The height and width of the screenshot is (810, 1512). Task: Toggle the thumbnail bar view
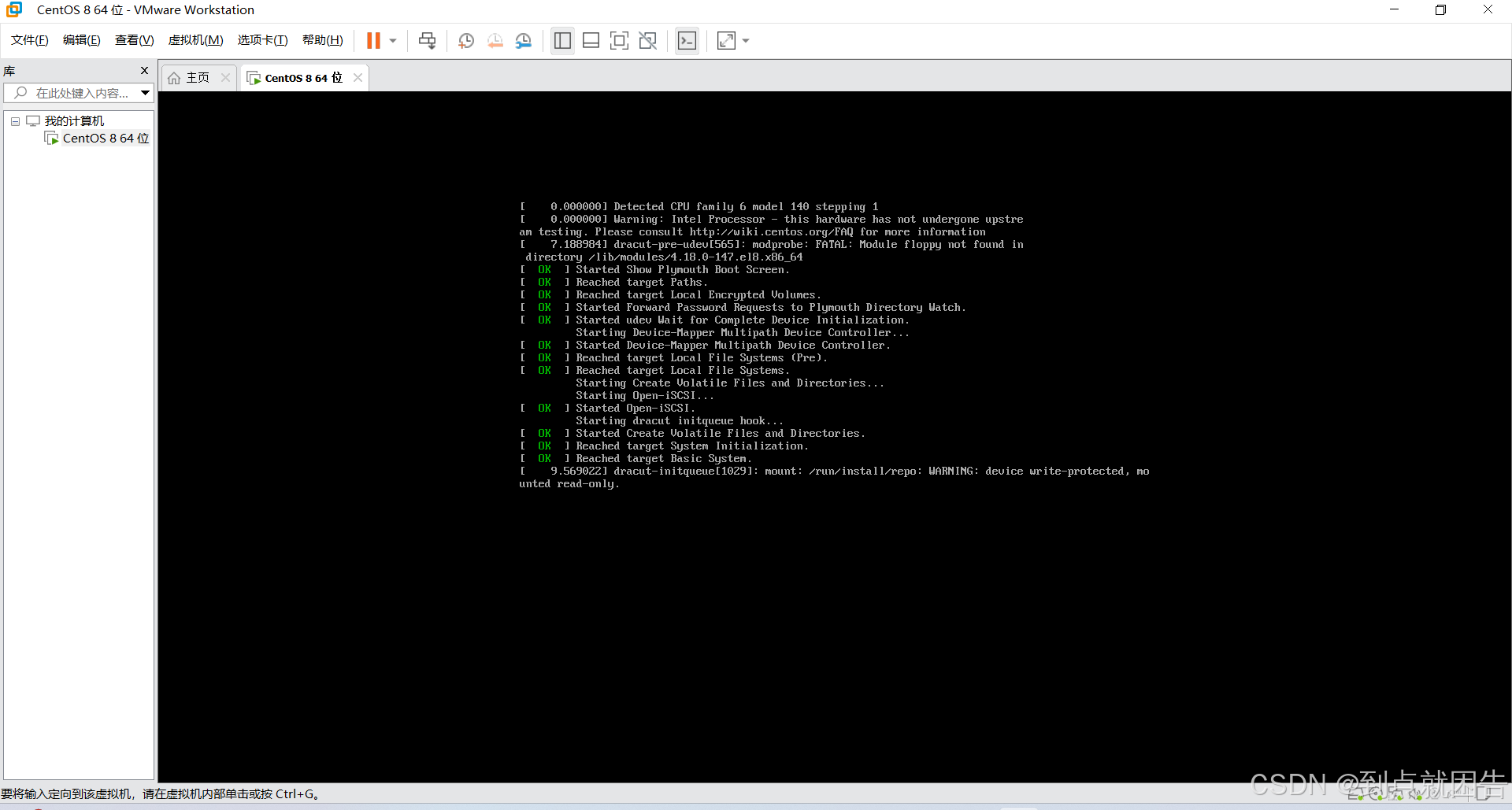(x=591, y=41)
